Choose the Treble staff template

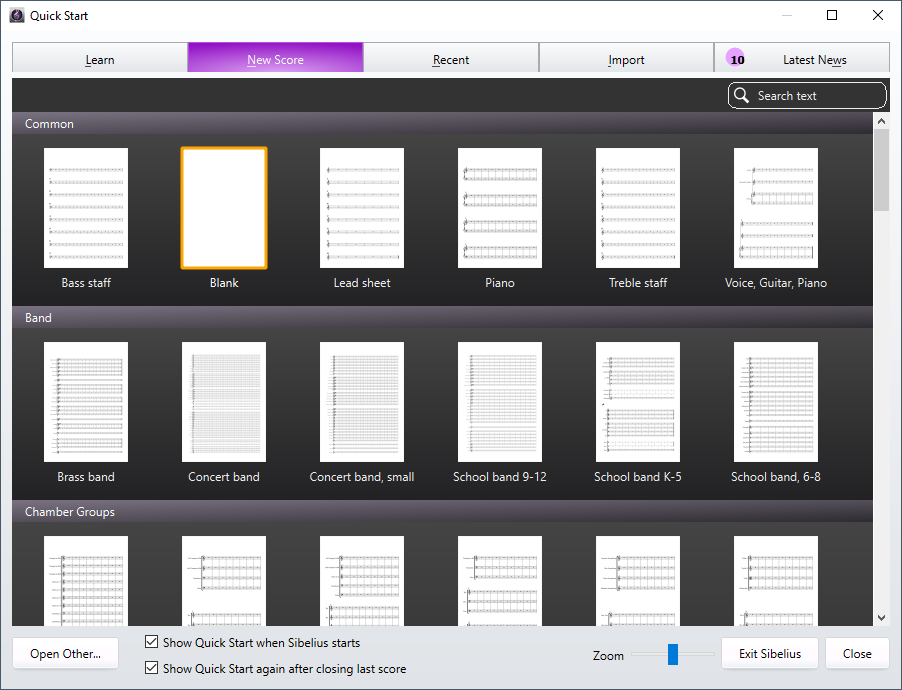[x=638, y=208]
